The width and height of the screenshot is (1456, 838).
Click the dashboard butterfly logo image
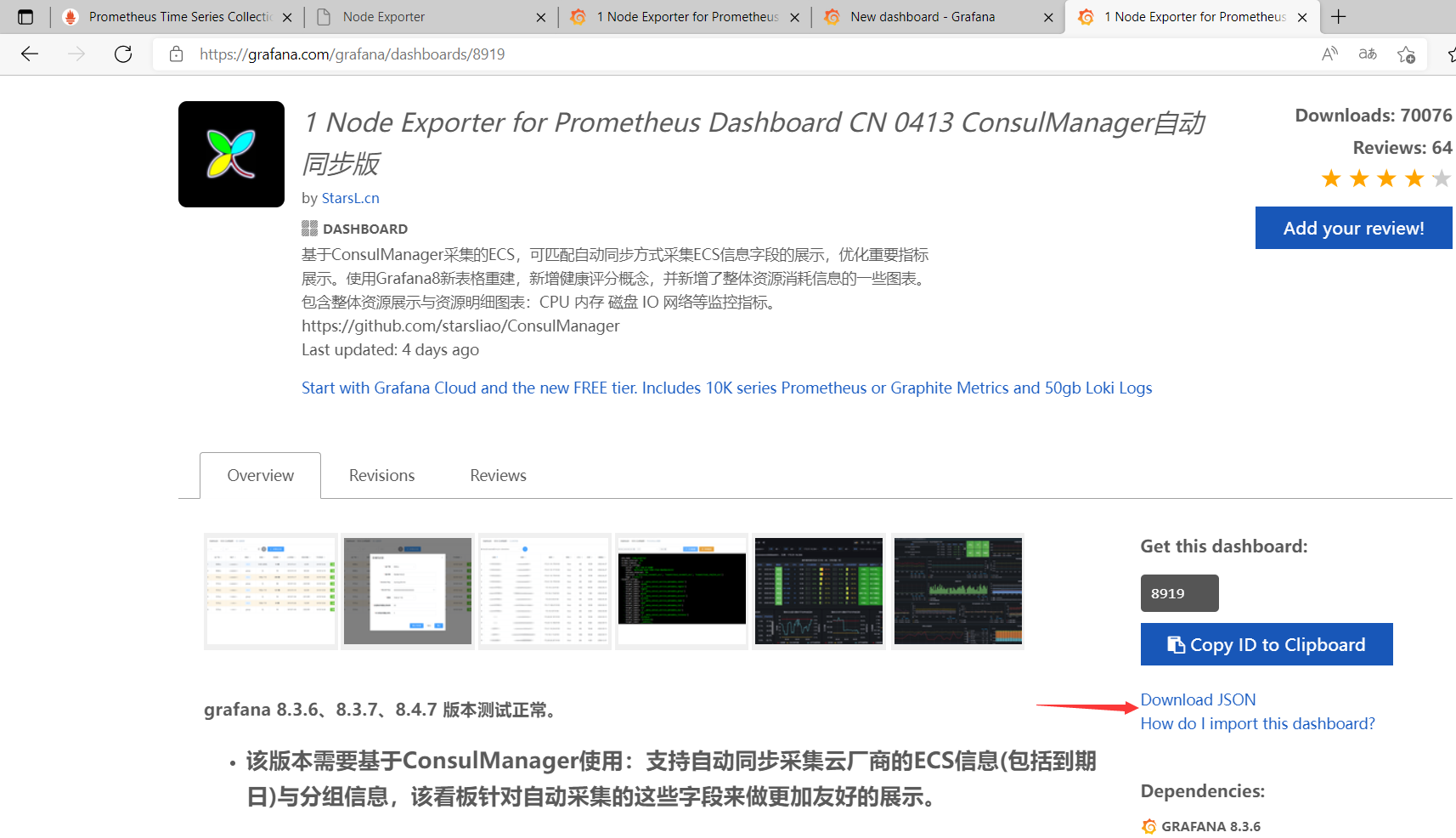pyautogui.click(x=231, y=154)
